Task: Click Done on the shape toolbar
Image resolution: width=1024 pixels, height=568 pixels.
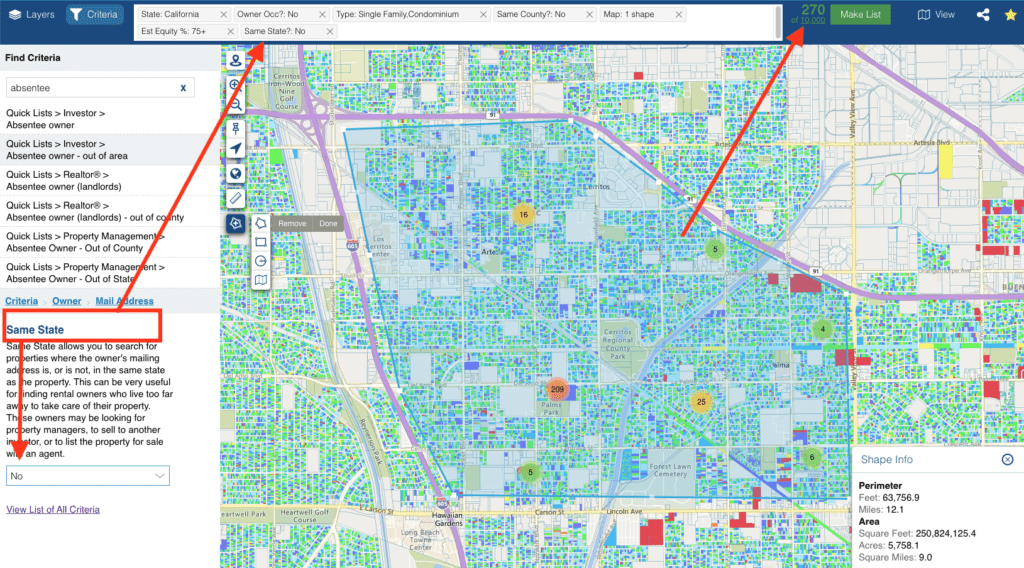Action: tap(328, 223)
